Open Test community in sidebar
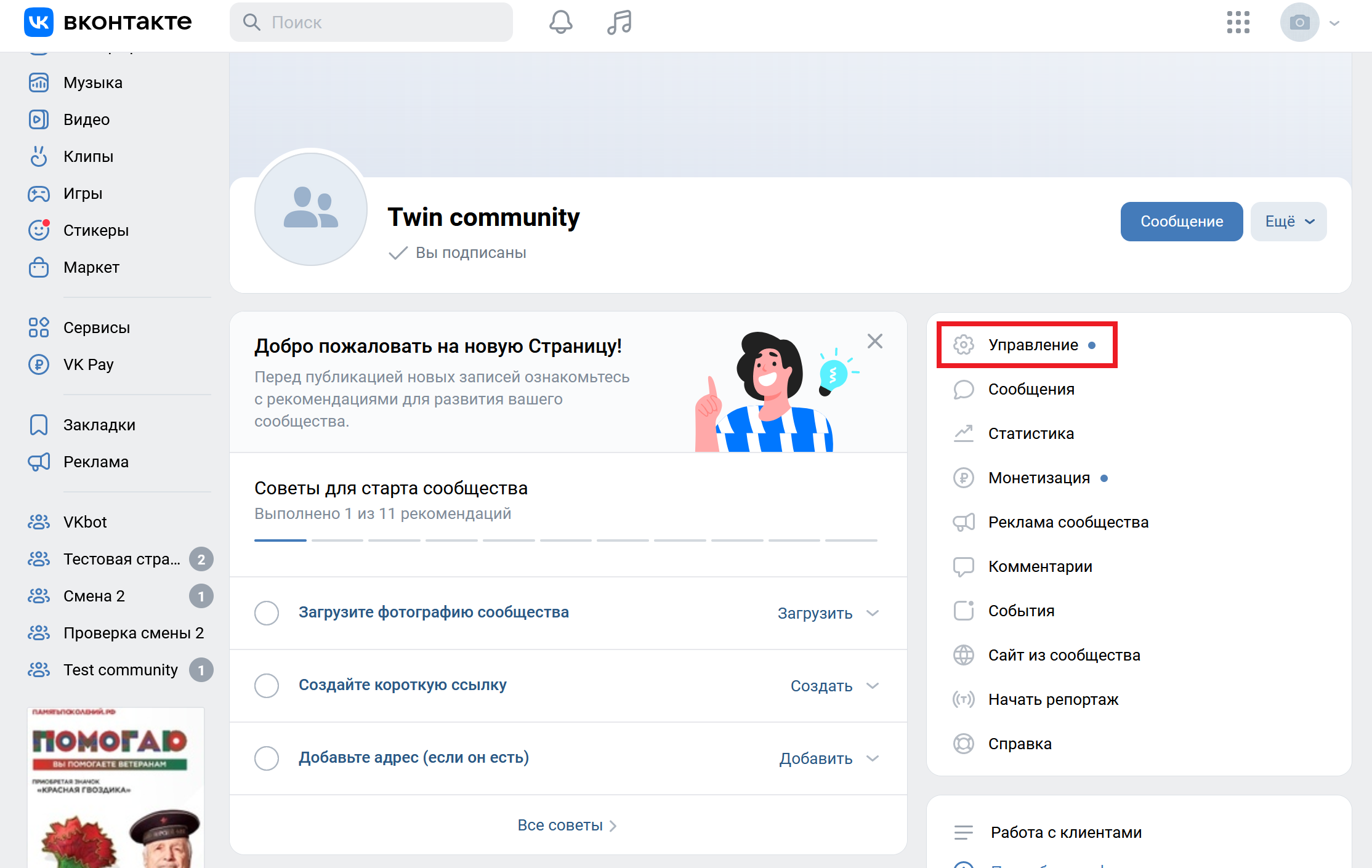The height and width of the screenshot is (868, 1372). pyautogui.click(x=120, y=670)
